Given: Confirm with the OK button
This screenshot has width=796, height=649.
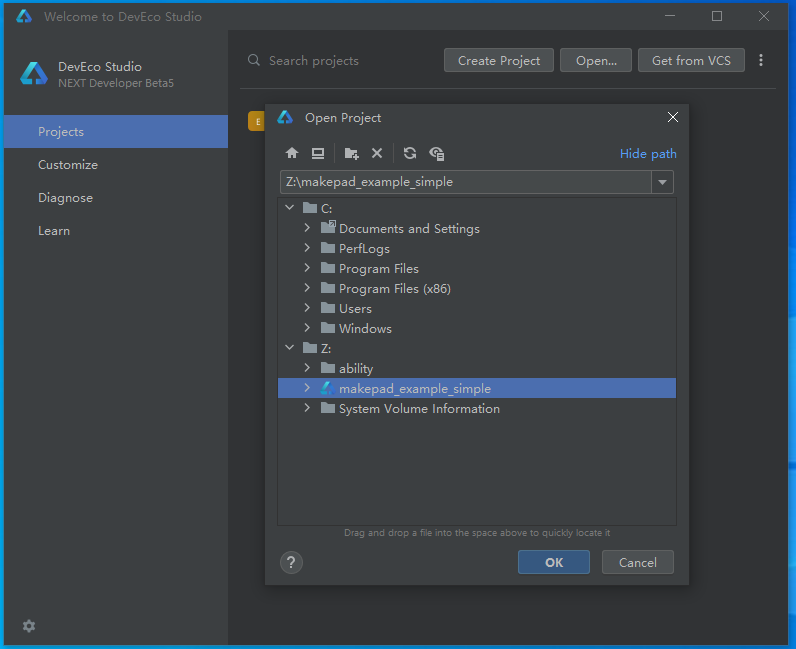Looking at the screenshot, I should pos(554,562).
